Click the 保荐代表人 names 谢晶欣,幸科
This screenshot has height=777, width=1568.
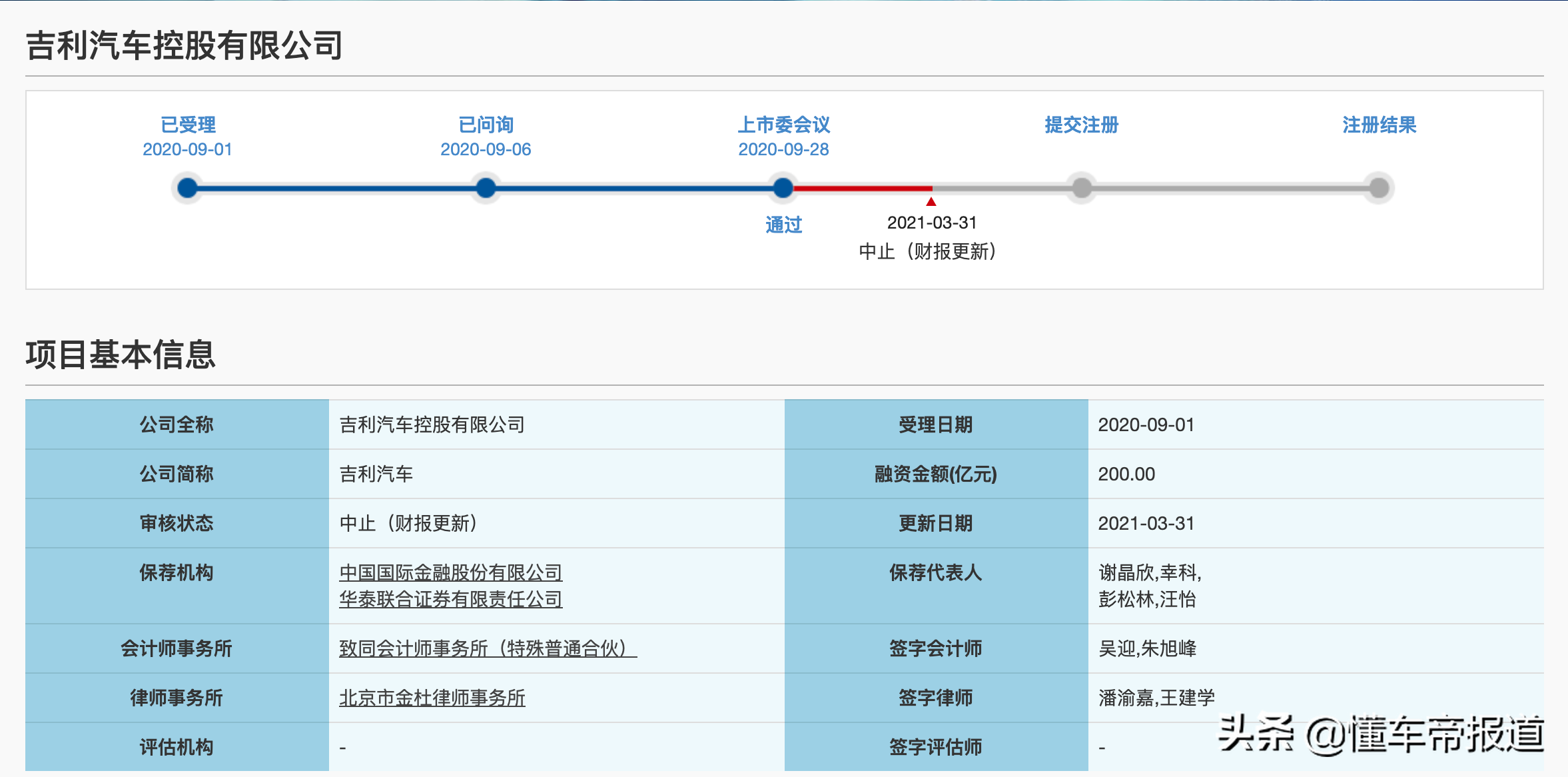(1150, 572)
